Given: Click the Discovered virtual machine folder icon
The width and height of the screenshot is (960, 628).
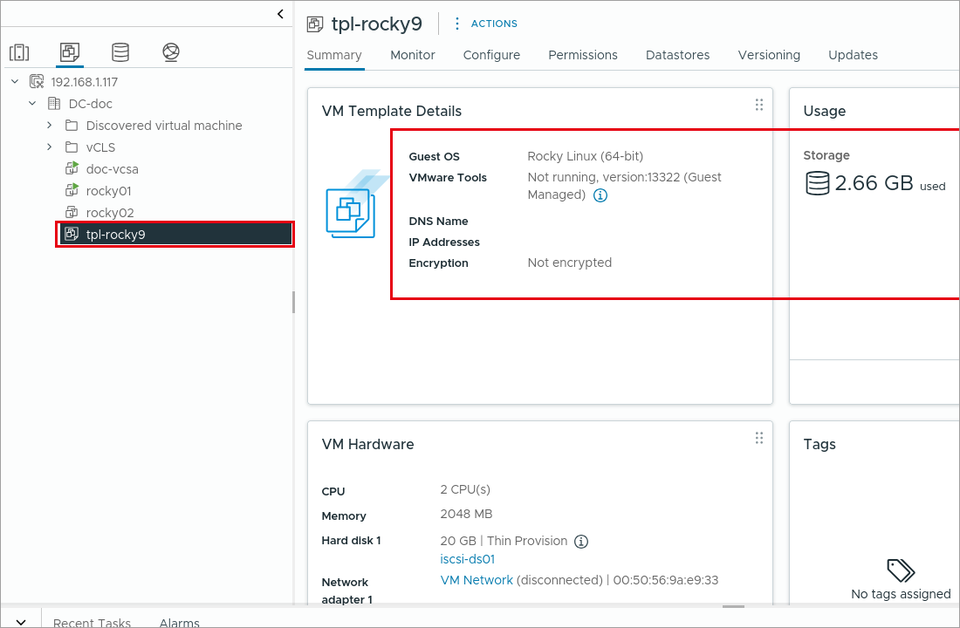Looking at the screenshot, I should [x=72, y=125].
